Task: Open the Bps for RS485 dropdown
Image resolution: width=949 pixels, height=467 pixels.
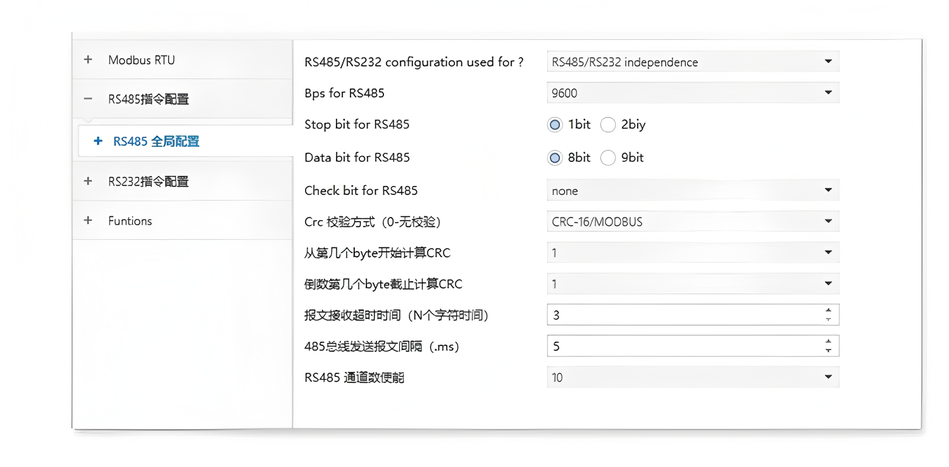Action: (693, 93)
